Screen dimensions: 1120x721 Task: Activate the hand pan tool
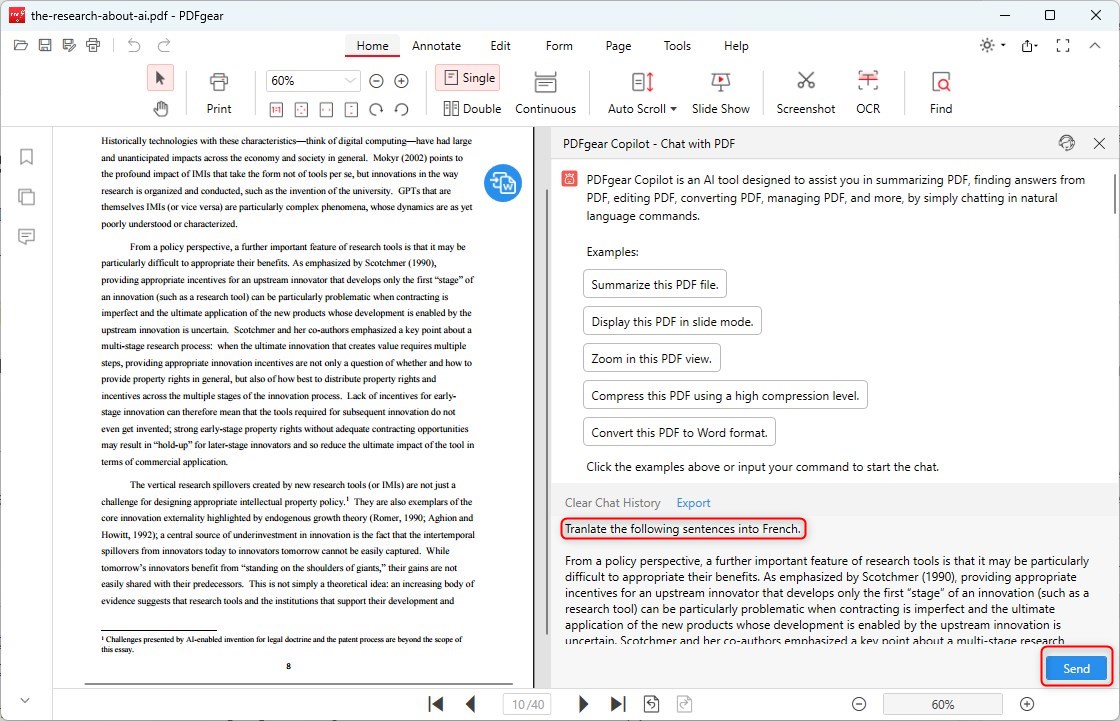click(160, 109)
